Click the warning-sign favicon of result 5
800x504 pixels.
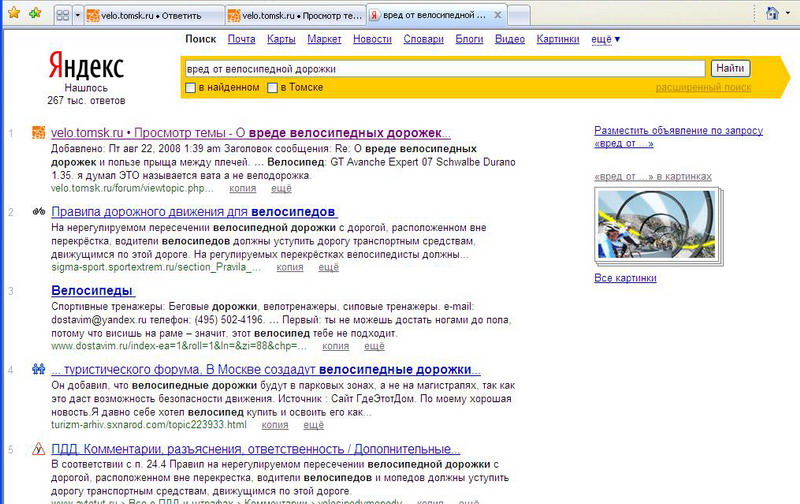(39, 449)
